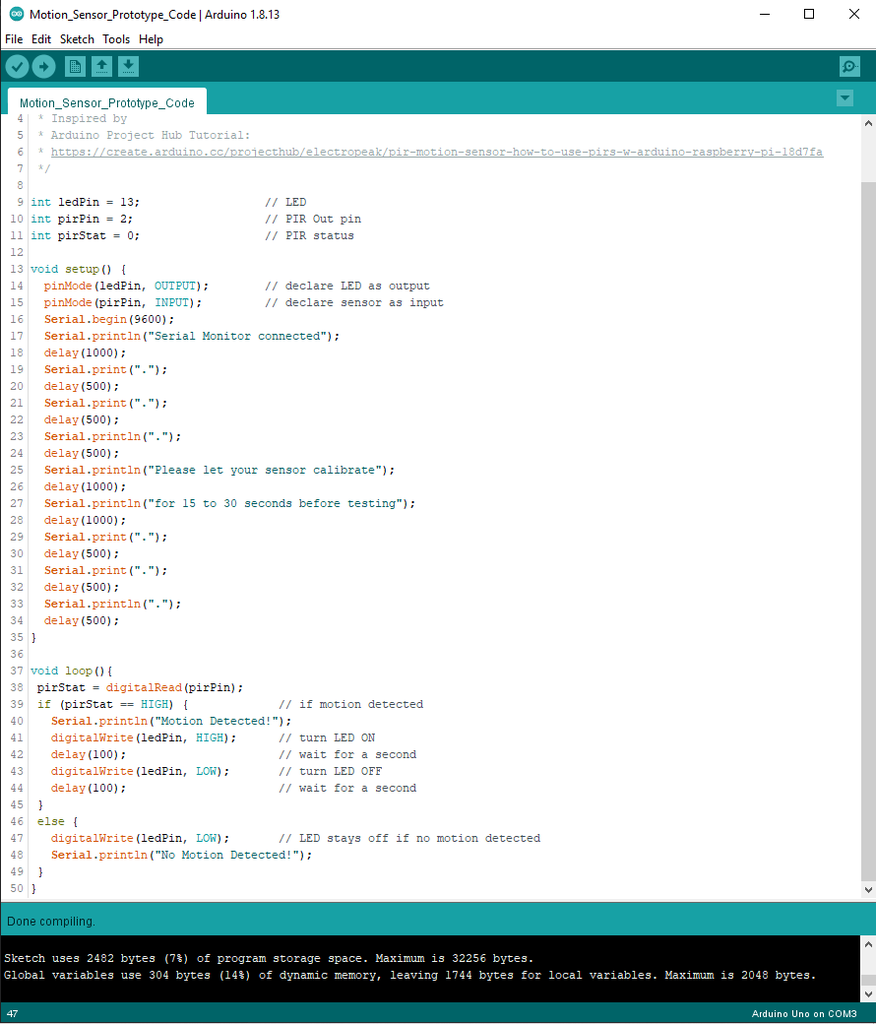This screenshot has height=1024, width=876.
Task: Open the File menu
Action: tap(14, 39)
